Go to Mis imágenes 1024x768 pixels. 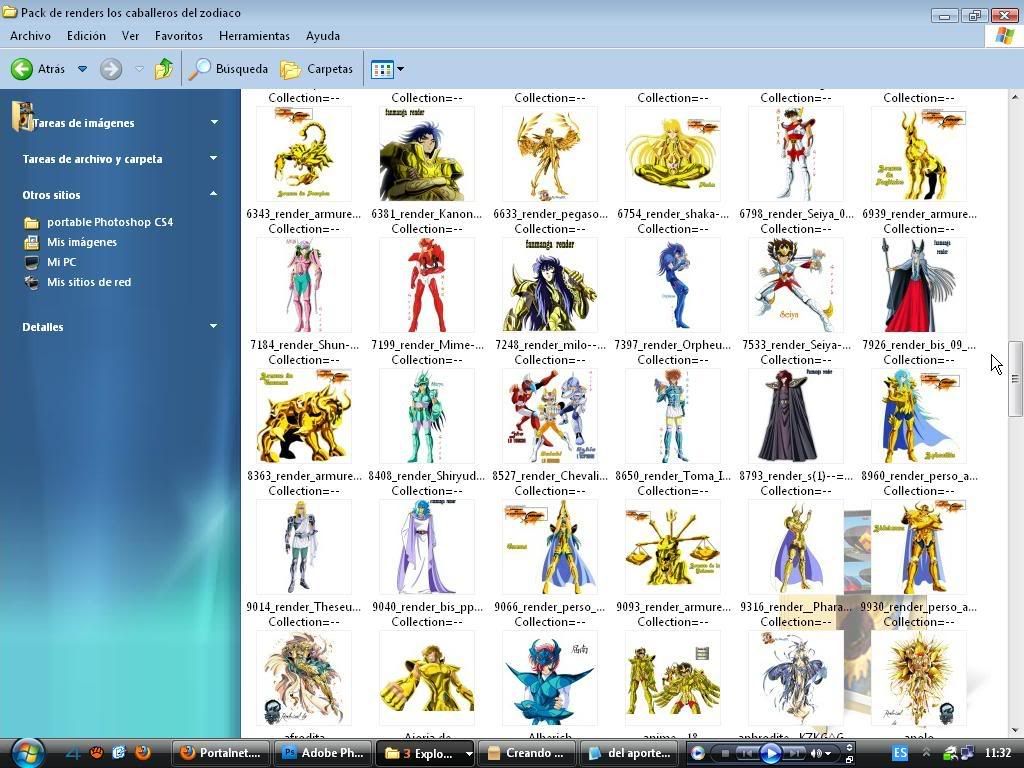82,242
